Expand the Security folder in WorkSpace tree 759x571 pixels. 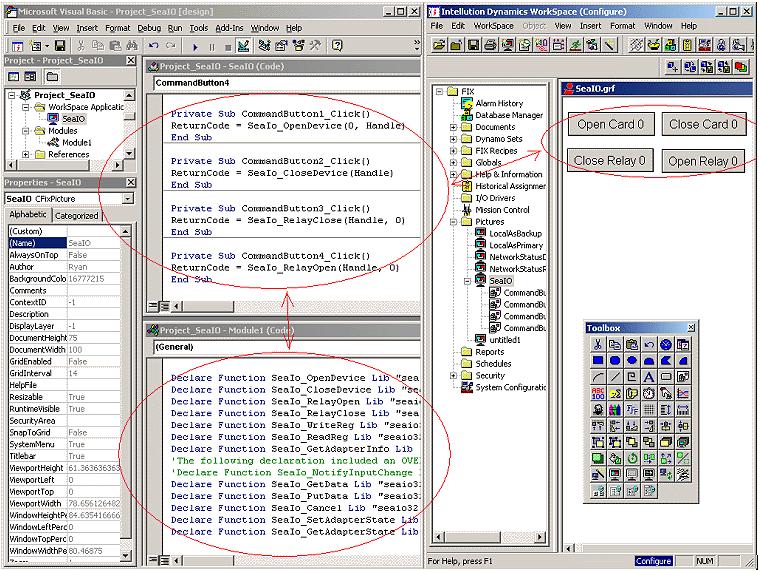tap(454, 376)
